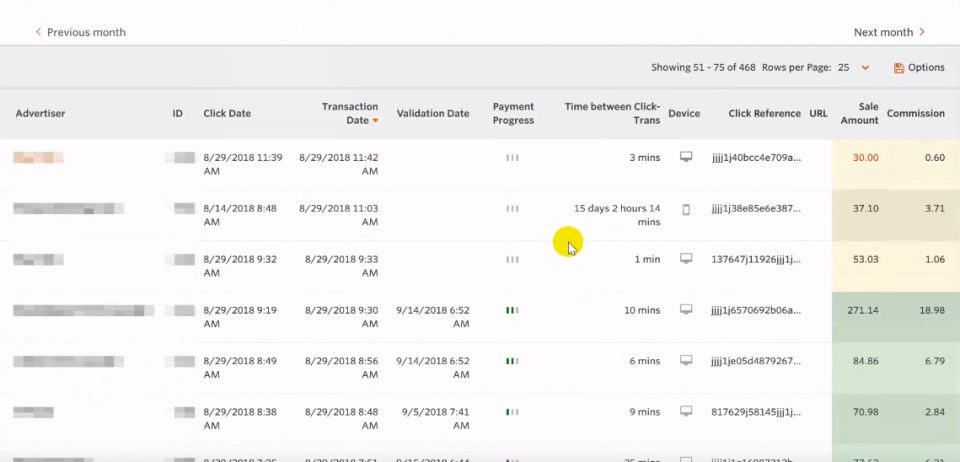Click reference jjjj1je05d4879267...

(756, 361)
